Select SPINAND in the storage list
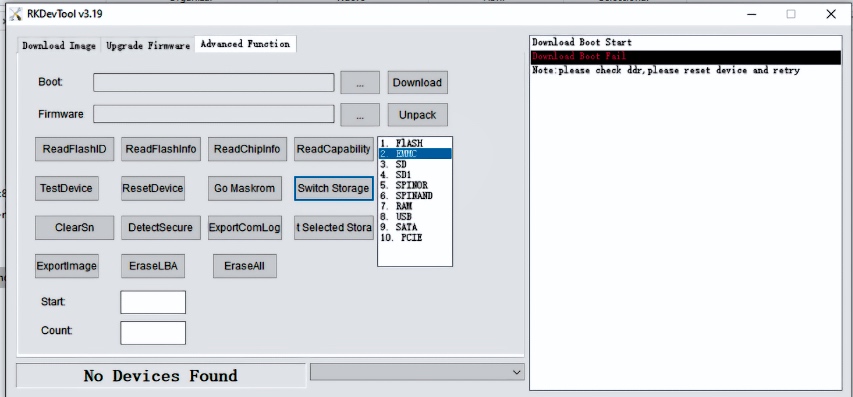The image size is (853, 397). (415, 195)
